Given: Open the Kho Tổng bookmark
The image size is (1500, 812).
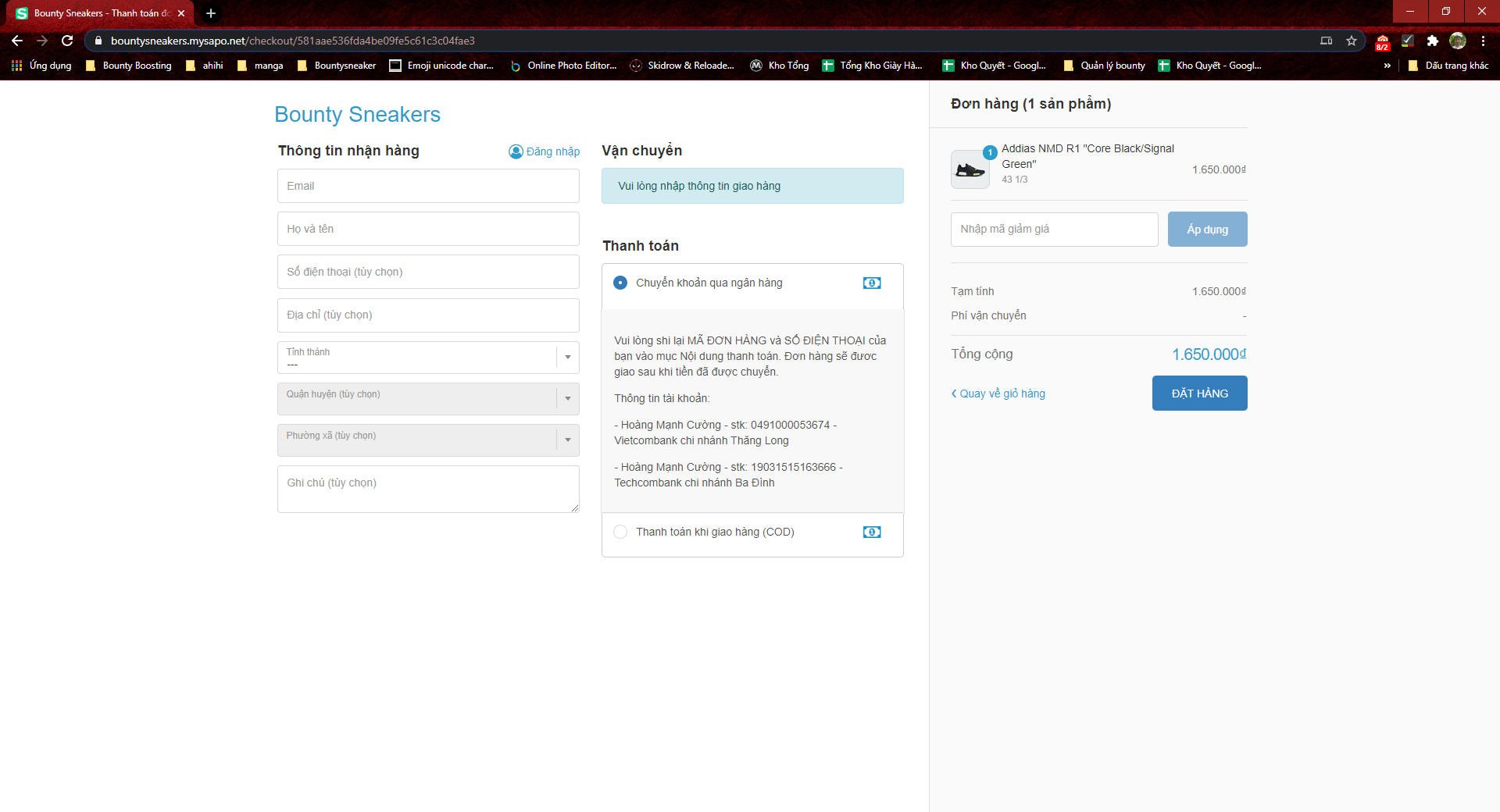Looking at the screenshot, I should (780, 66).
